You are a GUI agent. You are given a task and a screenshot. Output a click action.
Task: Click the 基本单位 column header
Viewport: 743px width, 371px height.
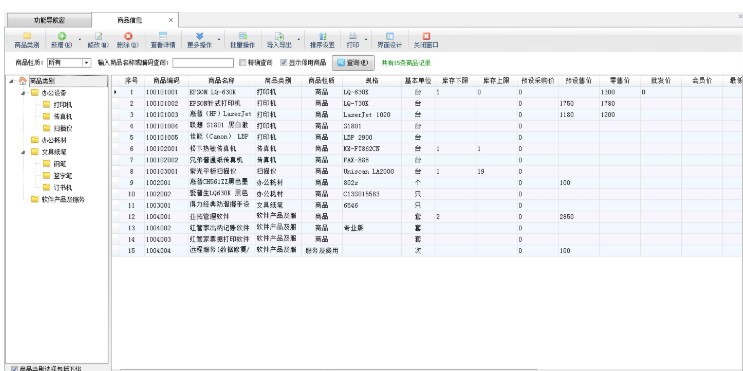(x=418, y=81)
